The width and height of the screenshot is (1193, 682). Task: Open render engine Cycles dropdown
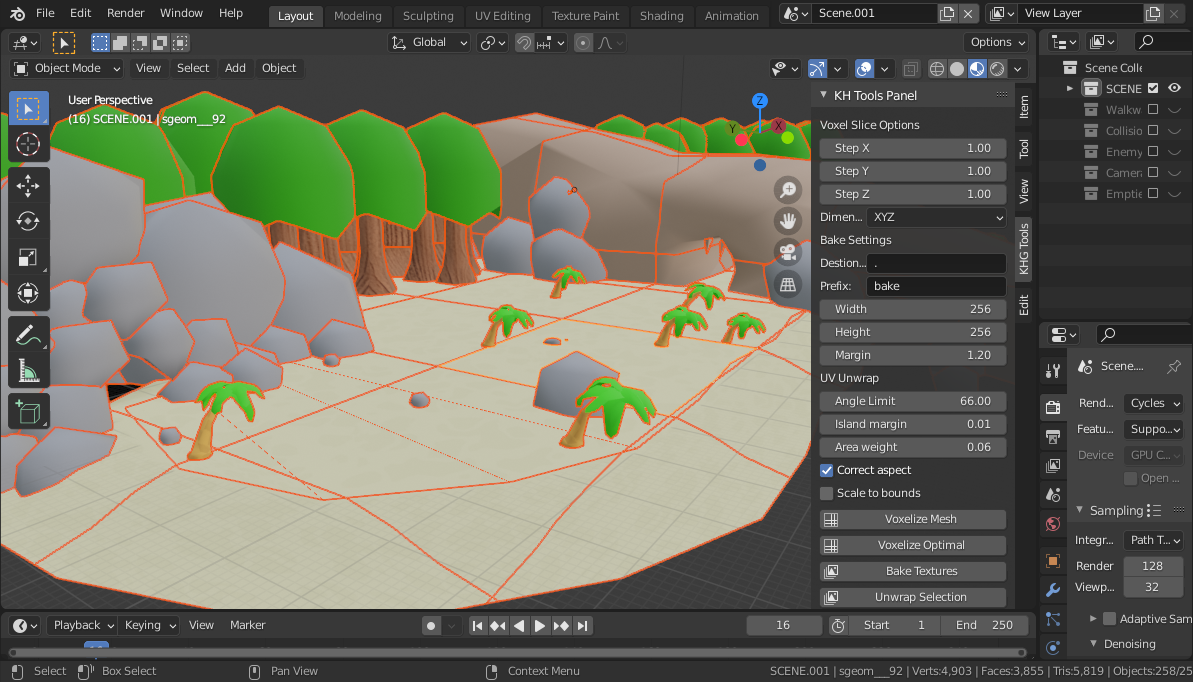coord(1153,403)
